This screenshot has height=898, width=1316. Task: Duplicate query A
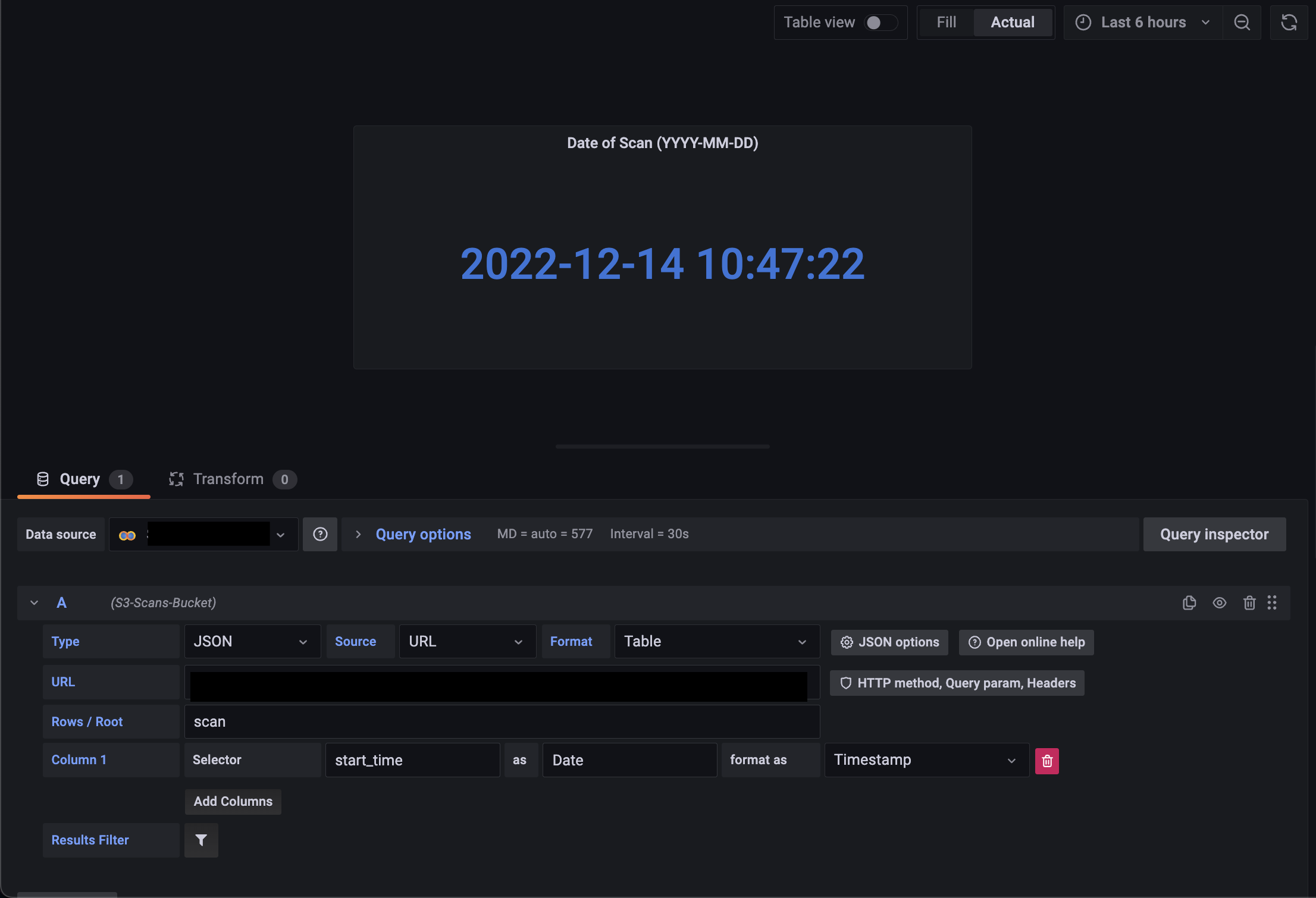(x=1189, y=602)
